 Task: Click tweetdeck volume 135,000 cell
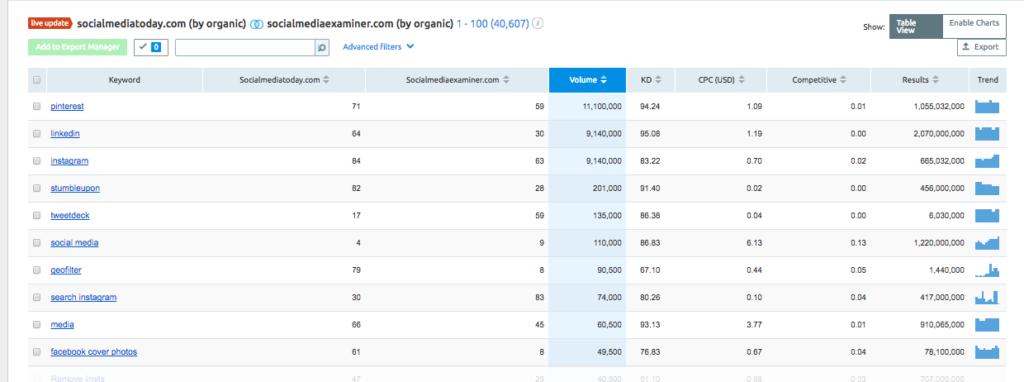[588, 215]
